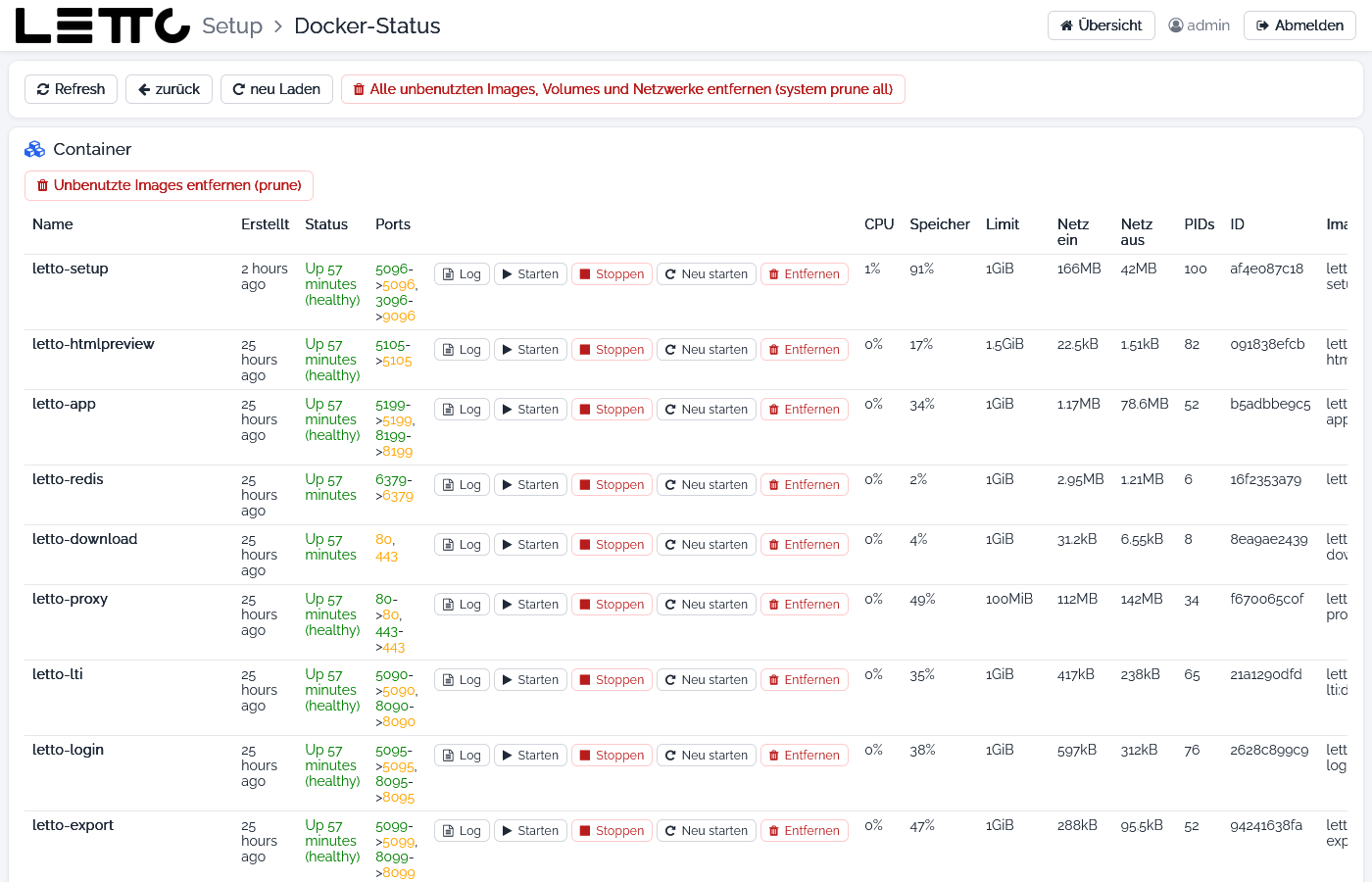Remove the letto-app container
This screenshot has width=1372, height=882.
click(804, 410)
